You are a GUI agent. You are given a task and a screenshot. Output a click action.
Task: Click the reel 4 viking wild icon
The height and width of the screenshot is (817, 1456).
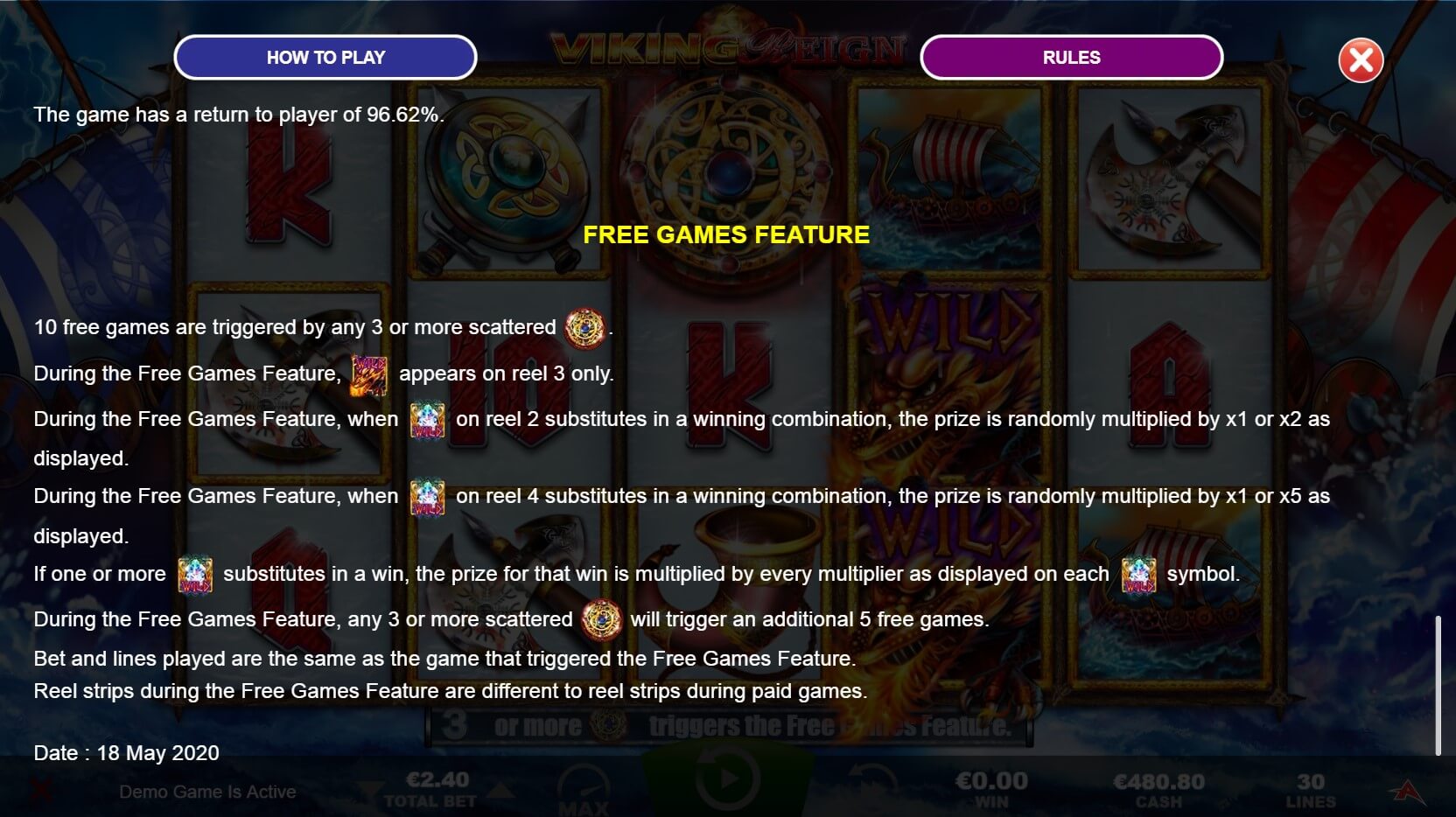(427, 497)
